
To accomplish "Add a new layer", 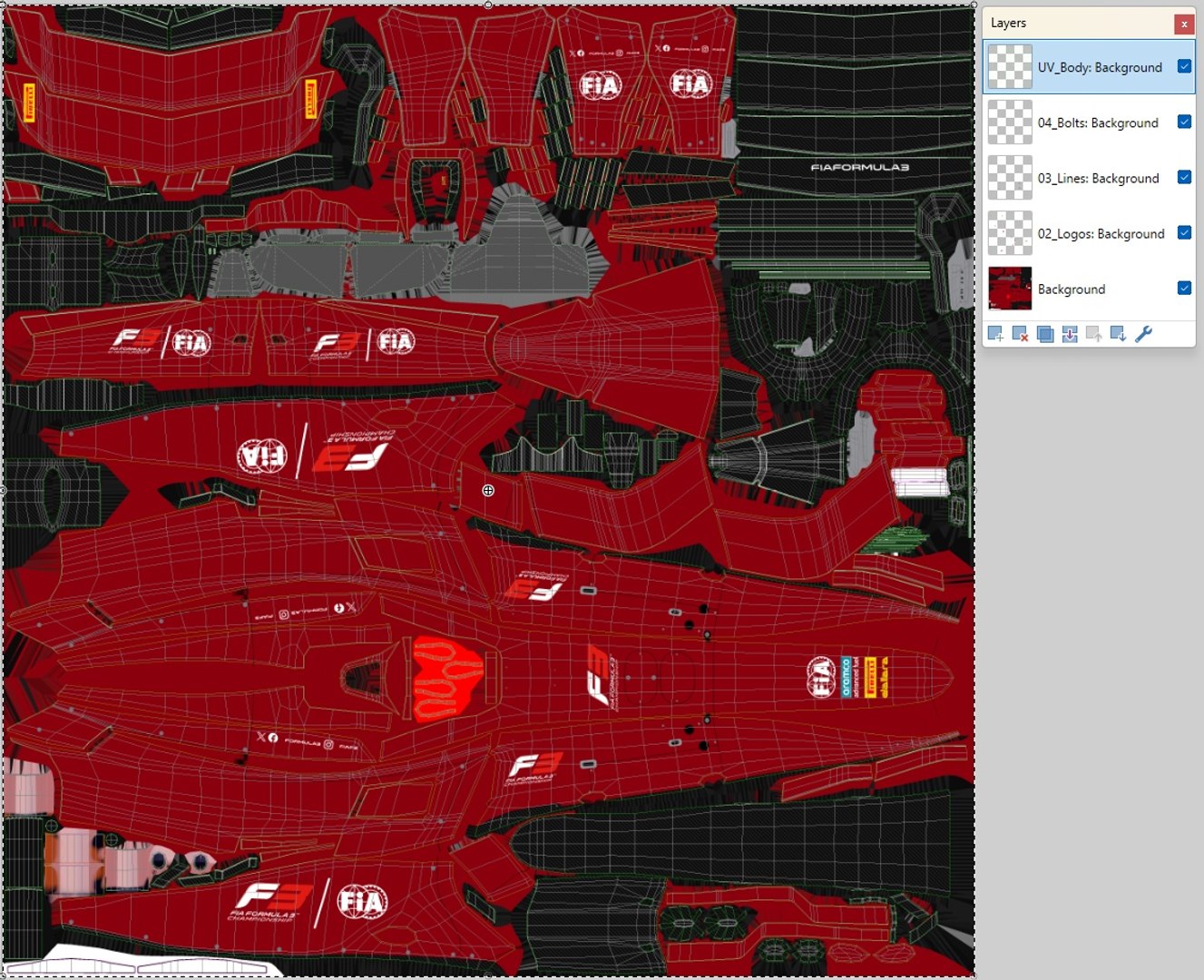I will point(995,334).
